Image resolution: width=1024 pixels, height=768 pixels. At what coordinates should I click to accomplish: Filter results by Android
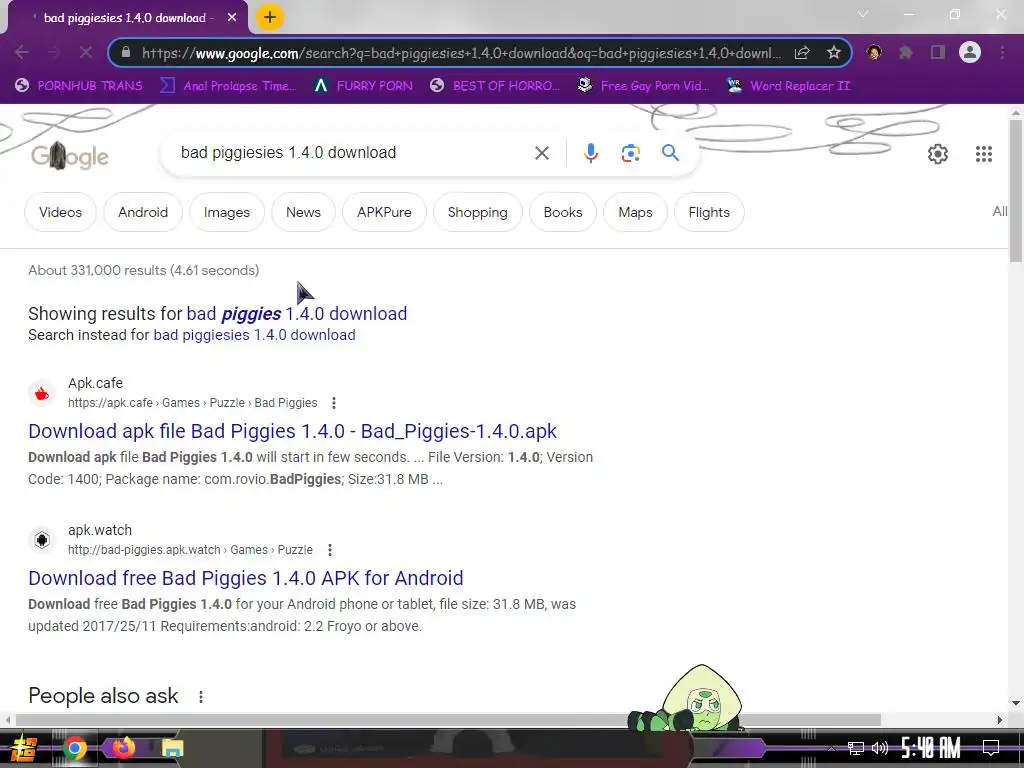143,212
